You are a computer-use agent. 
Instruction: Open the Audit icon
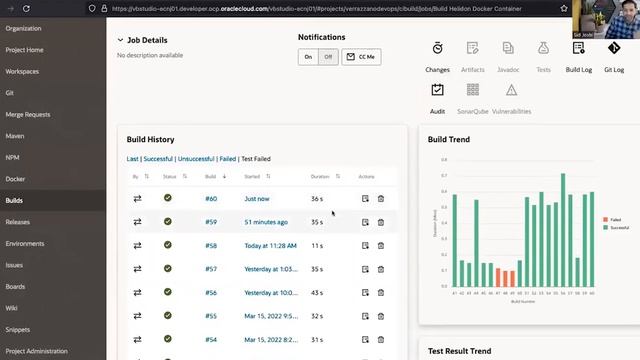coord(437,90)
